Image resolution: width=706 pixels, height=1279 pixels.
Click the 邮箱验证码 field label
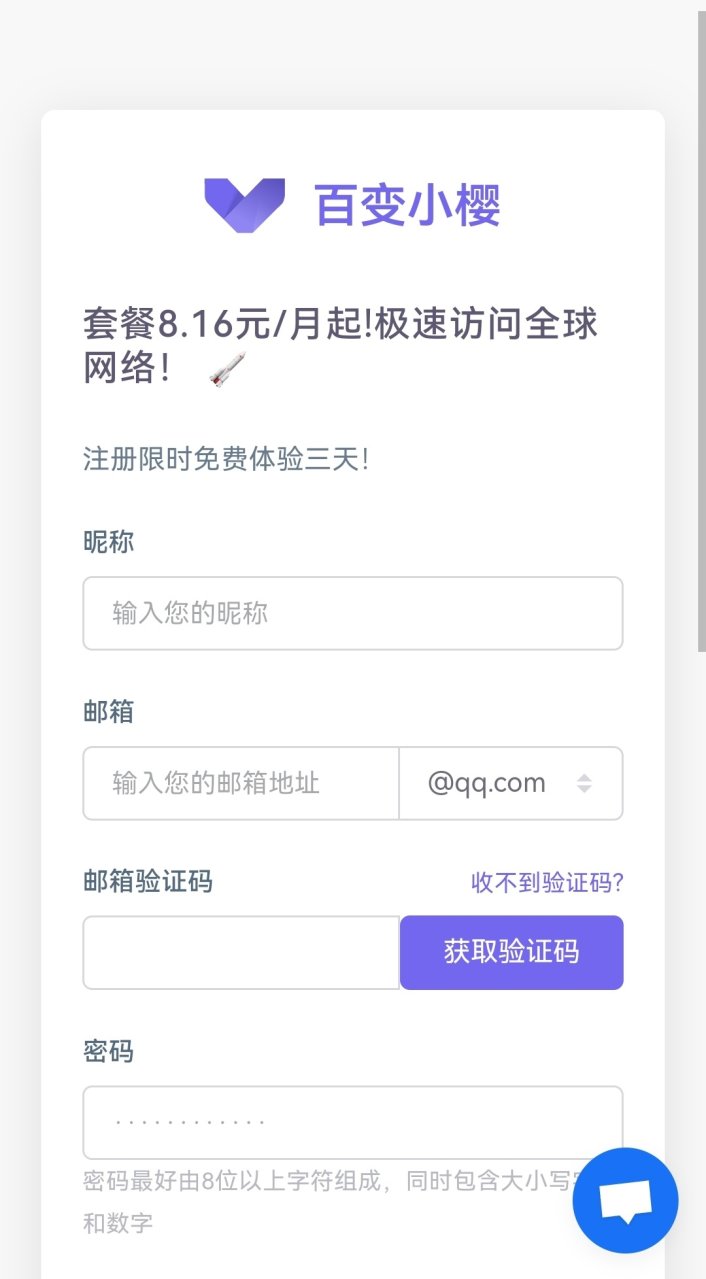click(x=147, y=882)
